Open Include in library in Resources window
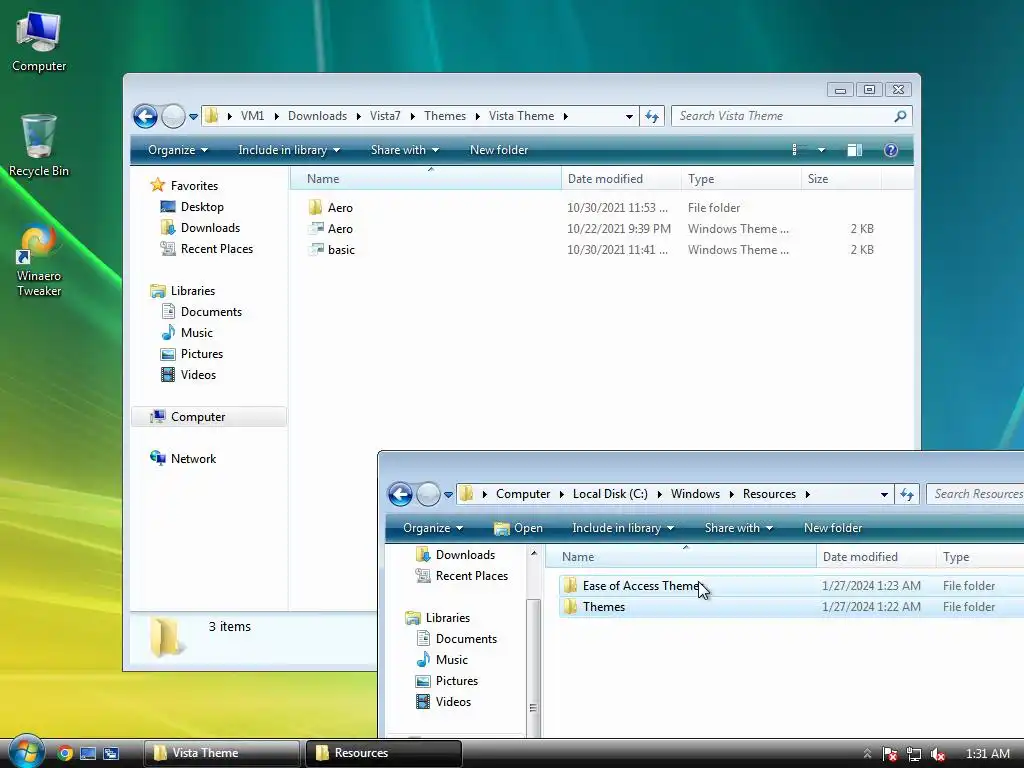 622,528
